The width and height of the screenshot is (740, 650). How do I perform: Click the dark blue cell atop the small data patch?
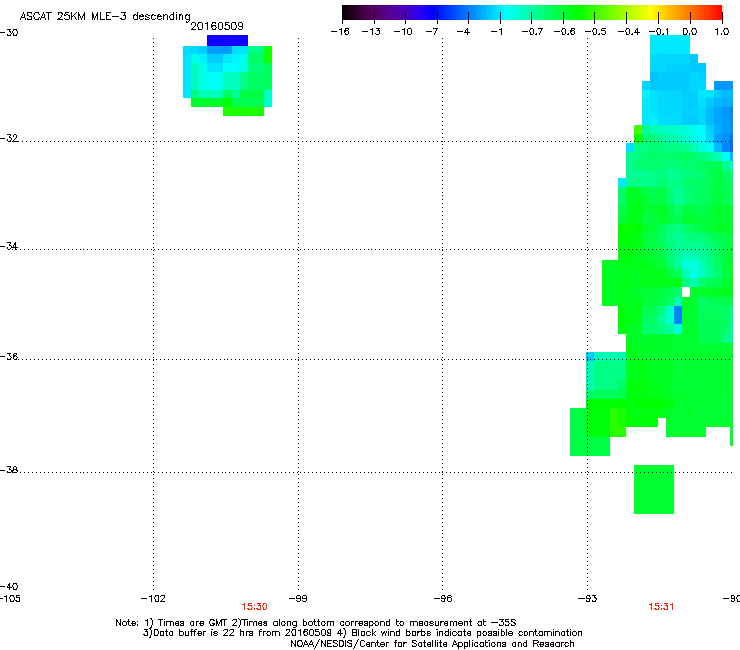227,41
